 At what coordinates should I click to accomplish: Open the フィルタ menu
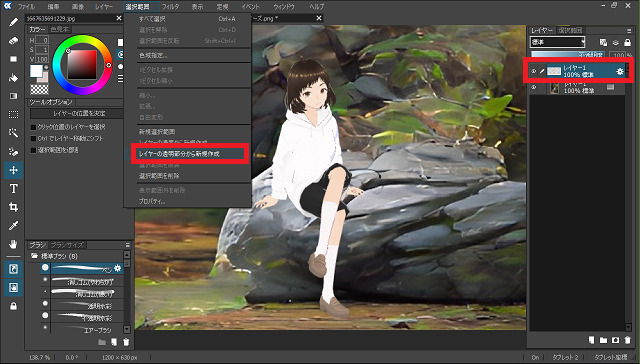(170, 7)
